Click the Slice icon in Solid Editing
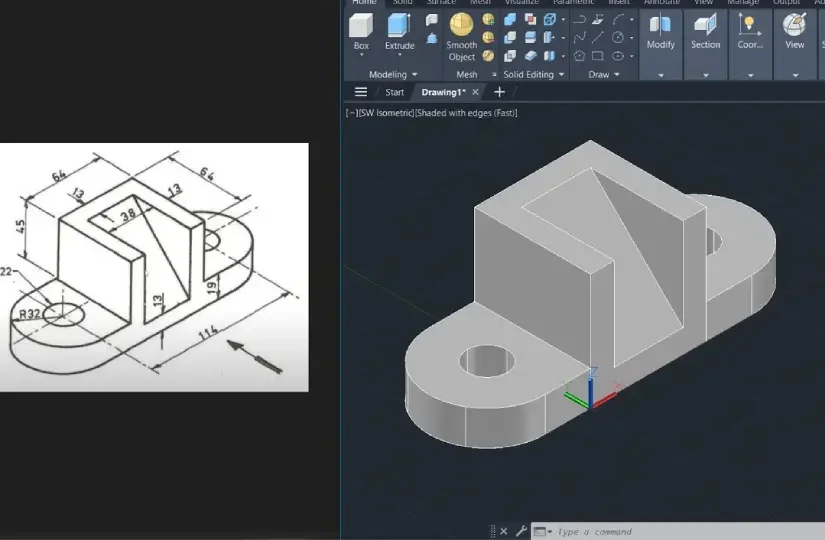This screenshot has width=825, height=540. (x=530, y=37)
